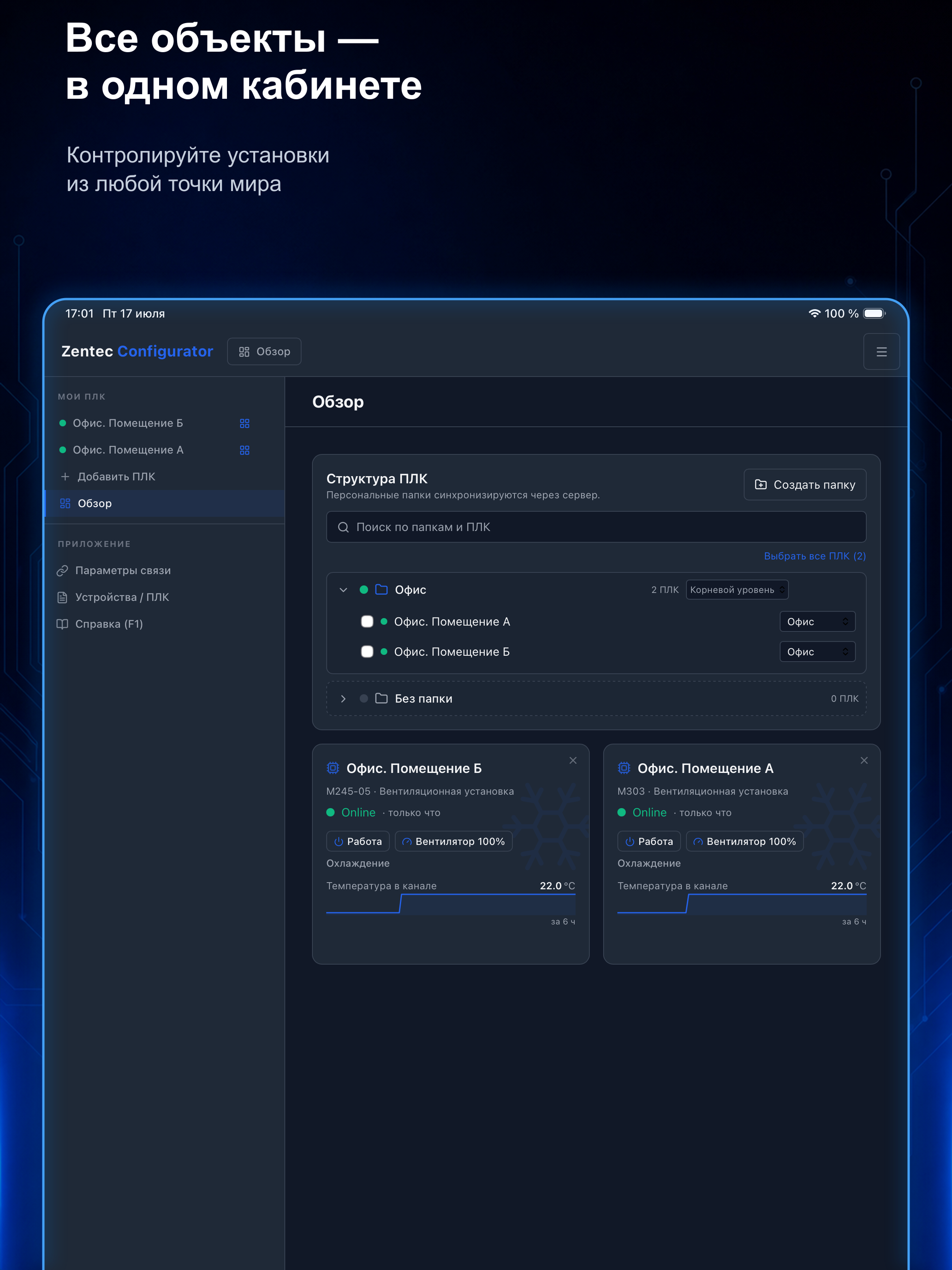952x1270 pixels.
Task: Click the temperature chart on Помещение Б card
Action: (451, 904)
